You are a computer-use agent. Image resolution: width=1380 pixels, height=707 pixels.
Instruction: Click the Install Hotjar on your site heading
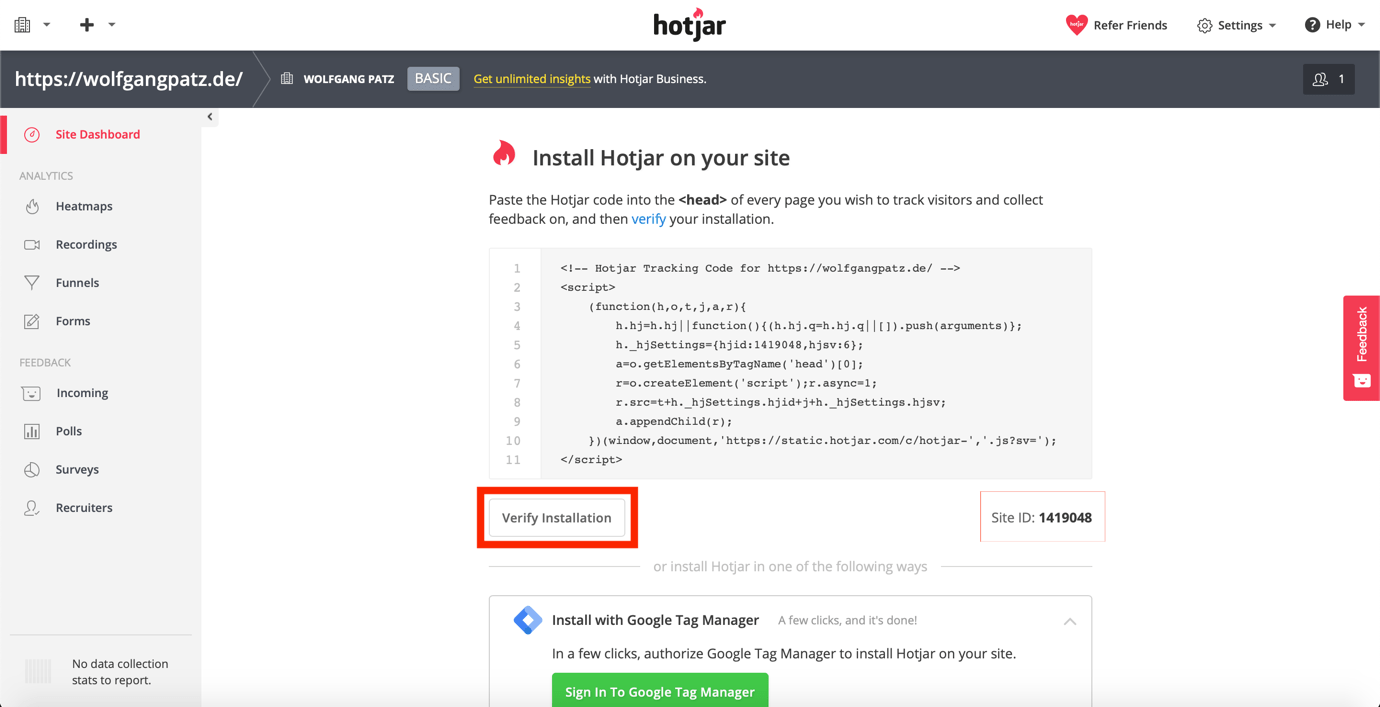pyautogui.click(x=661, y=158)
